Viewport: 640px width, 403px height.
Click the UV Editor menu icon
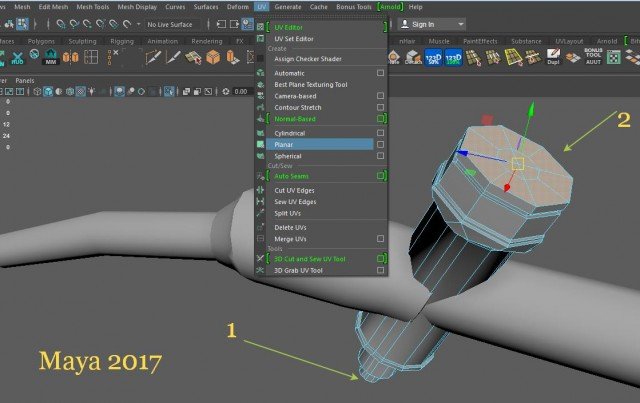click(260, 27)
